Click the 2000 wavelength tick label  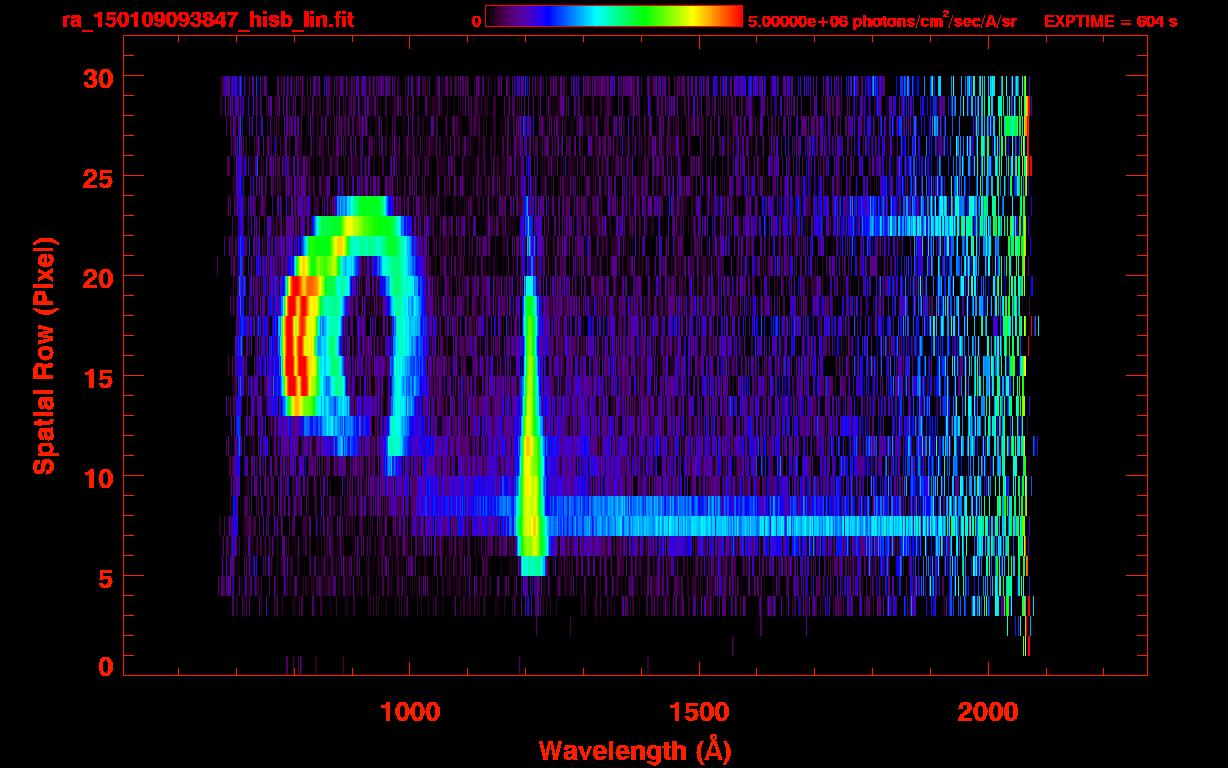[x=987, y=712]
